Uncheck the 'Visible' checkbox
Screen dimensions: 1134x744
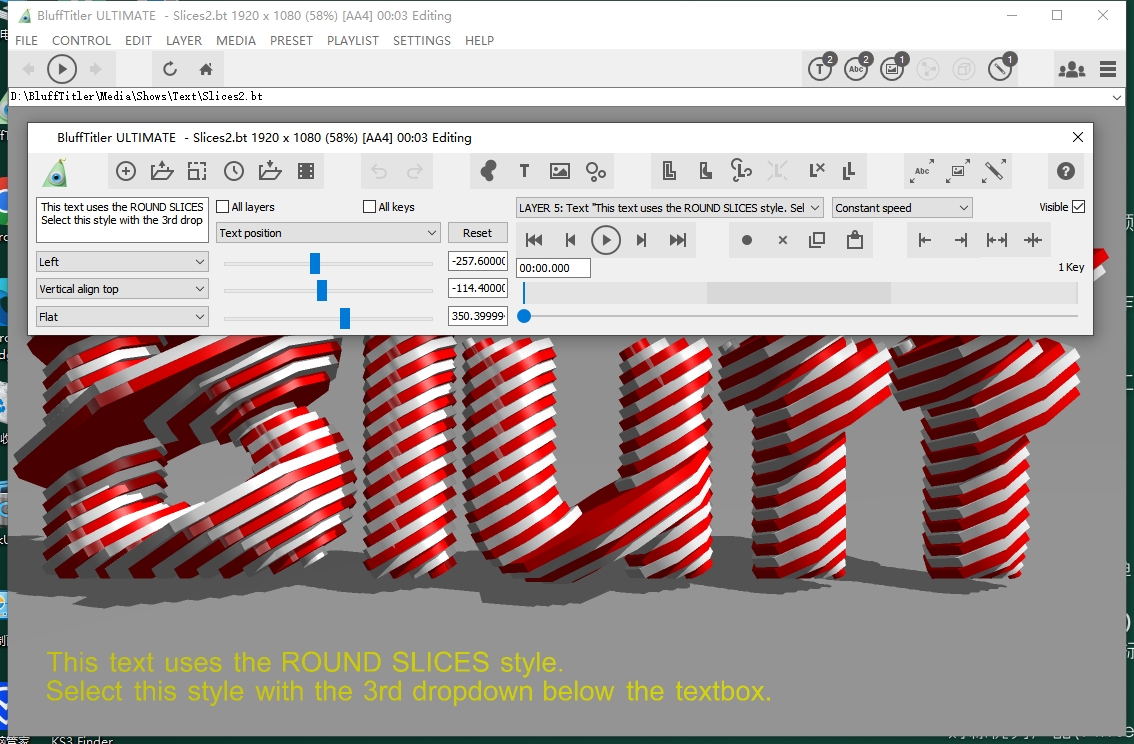(x=1078, y=207)
